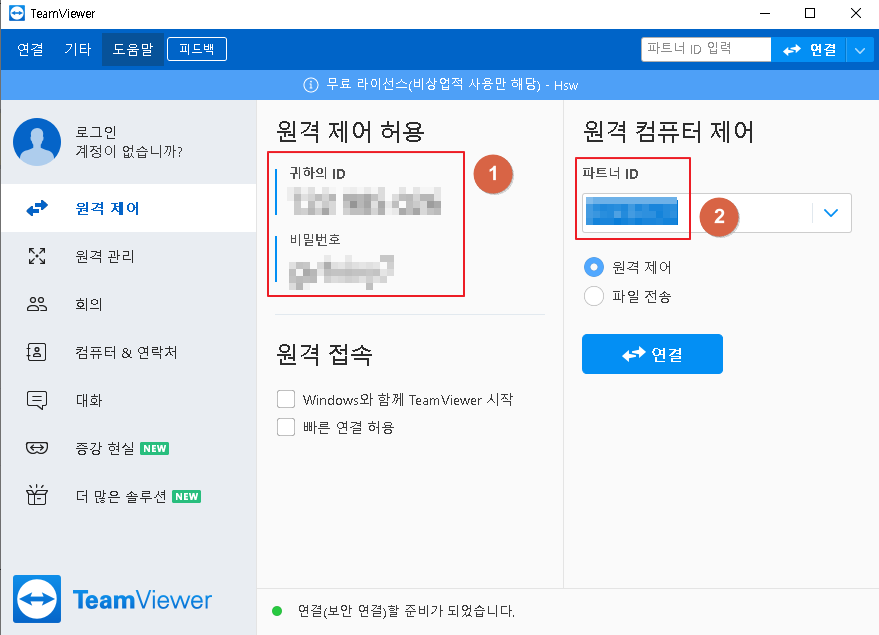Open 더 많은 솔루션 in the sidebar
The image size is (879, 635).
coord(128,495)
